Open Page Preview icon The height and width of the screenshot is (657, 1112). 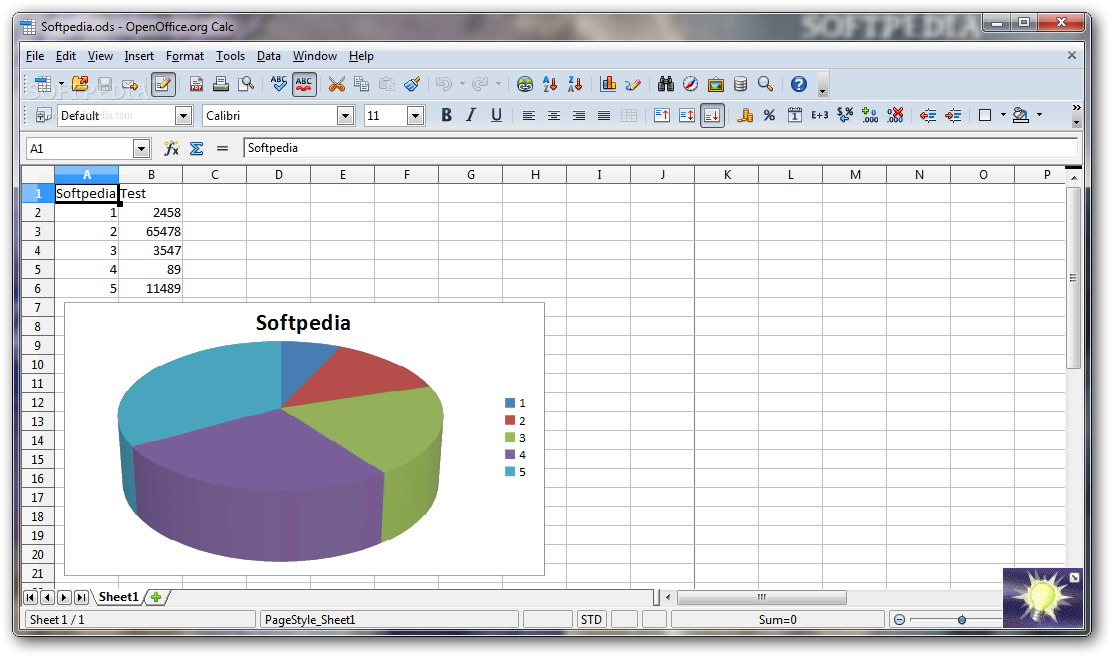tap(246, 84)
